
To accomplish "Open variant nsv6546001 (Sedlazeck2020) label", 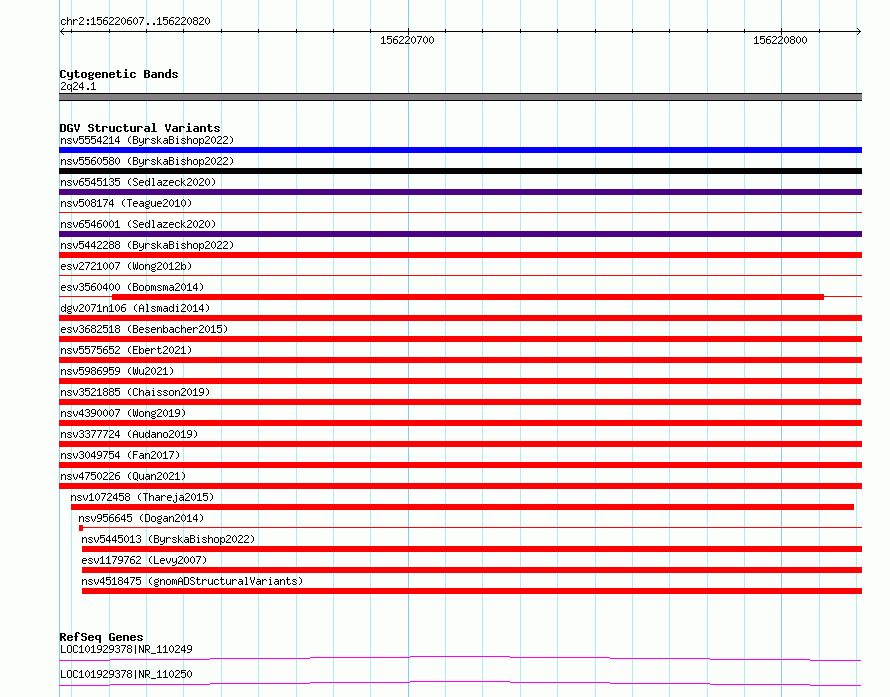I will click(138, 224).
